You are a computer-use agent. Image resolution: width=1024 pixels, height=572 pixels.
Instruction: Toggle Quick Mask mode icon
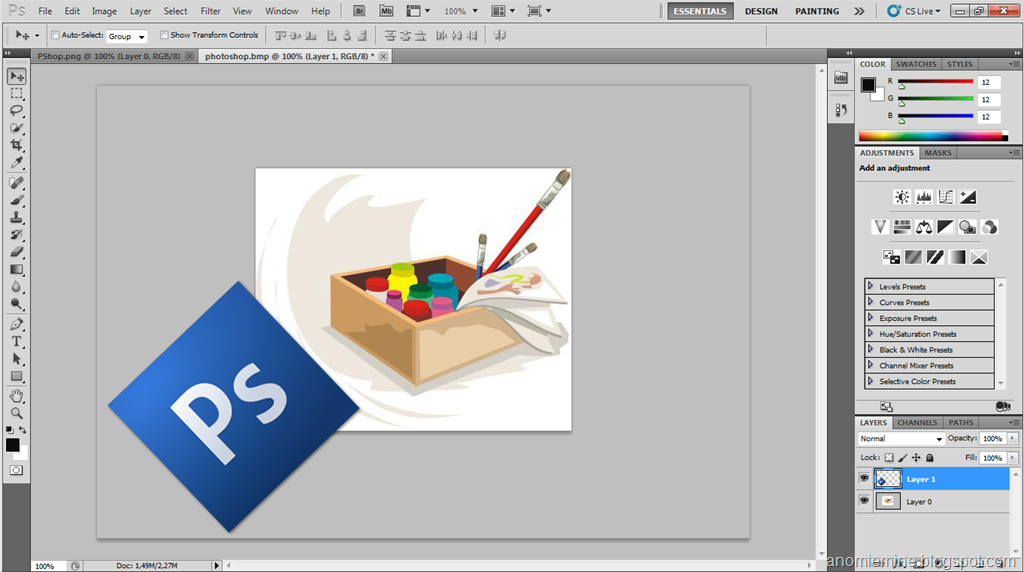[x=16, y=470]
